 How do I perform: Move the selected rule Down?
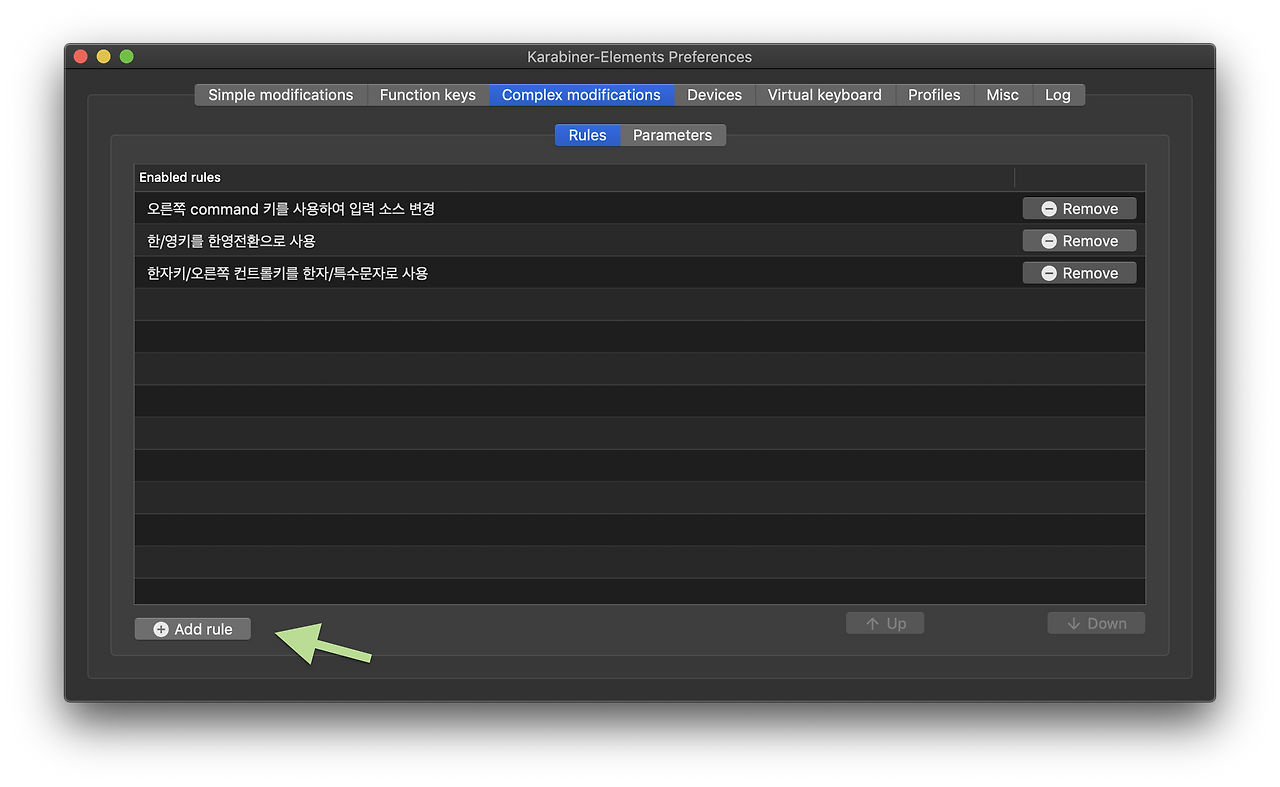pyautogui.click(x=1096, y=623)
